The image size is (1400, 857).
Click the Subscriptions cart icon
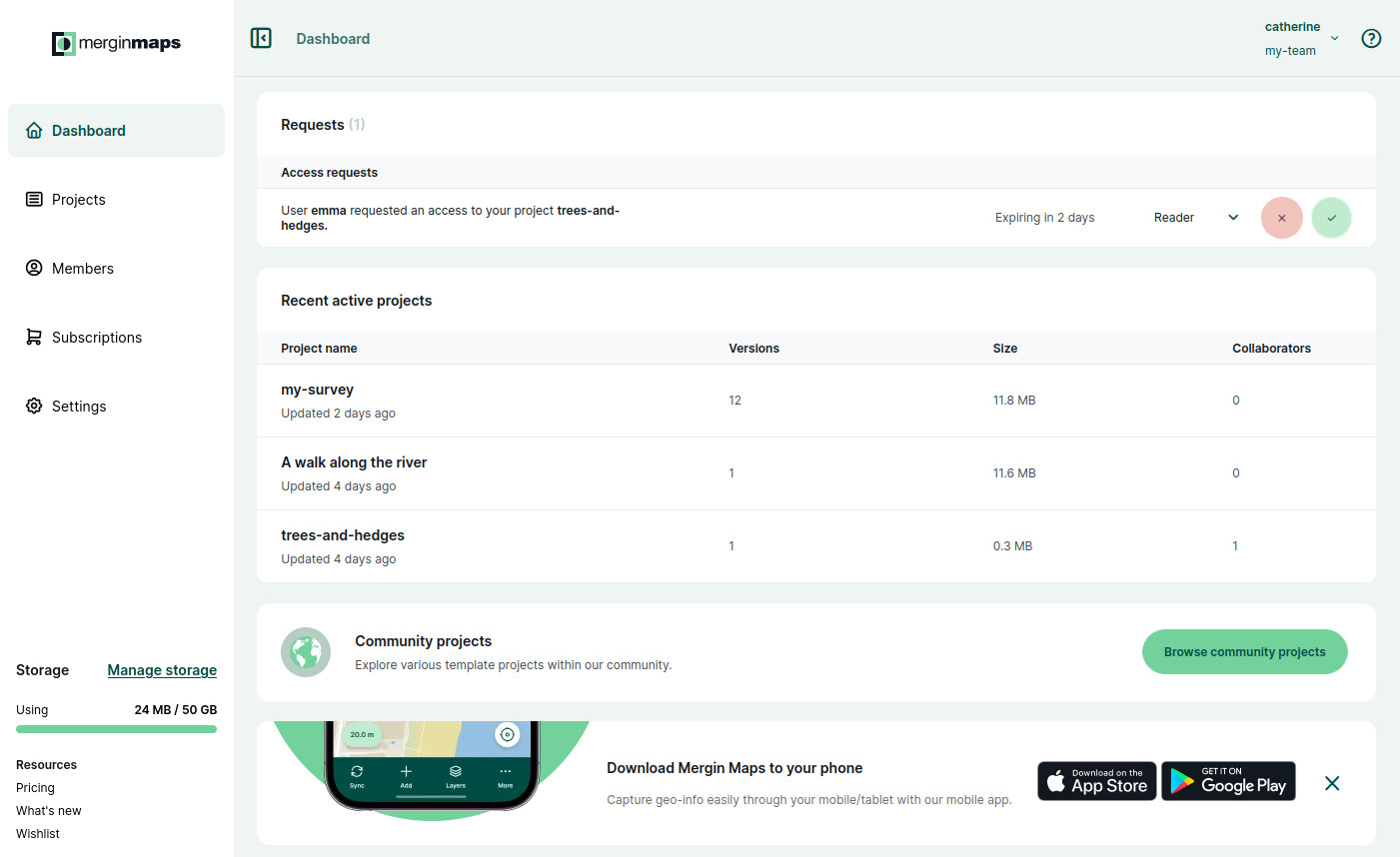[34, 338]
